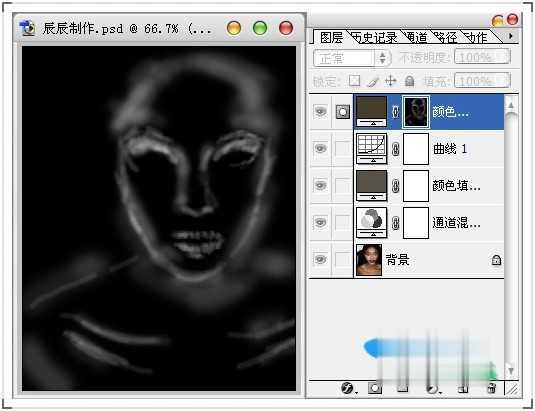Select the 颜色填 layer name
The width and height of the screenshot is (535, 411).
[x=457, y=186]
